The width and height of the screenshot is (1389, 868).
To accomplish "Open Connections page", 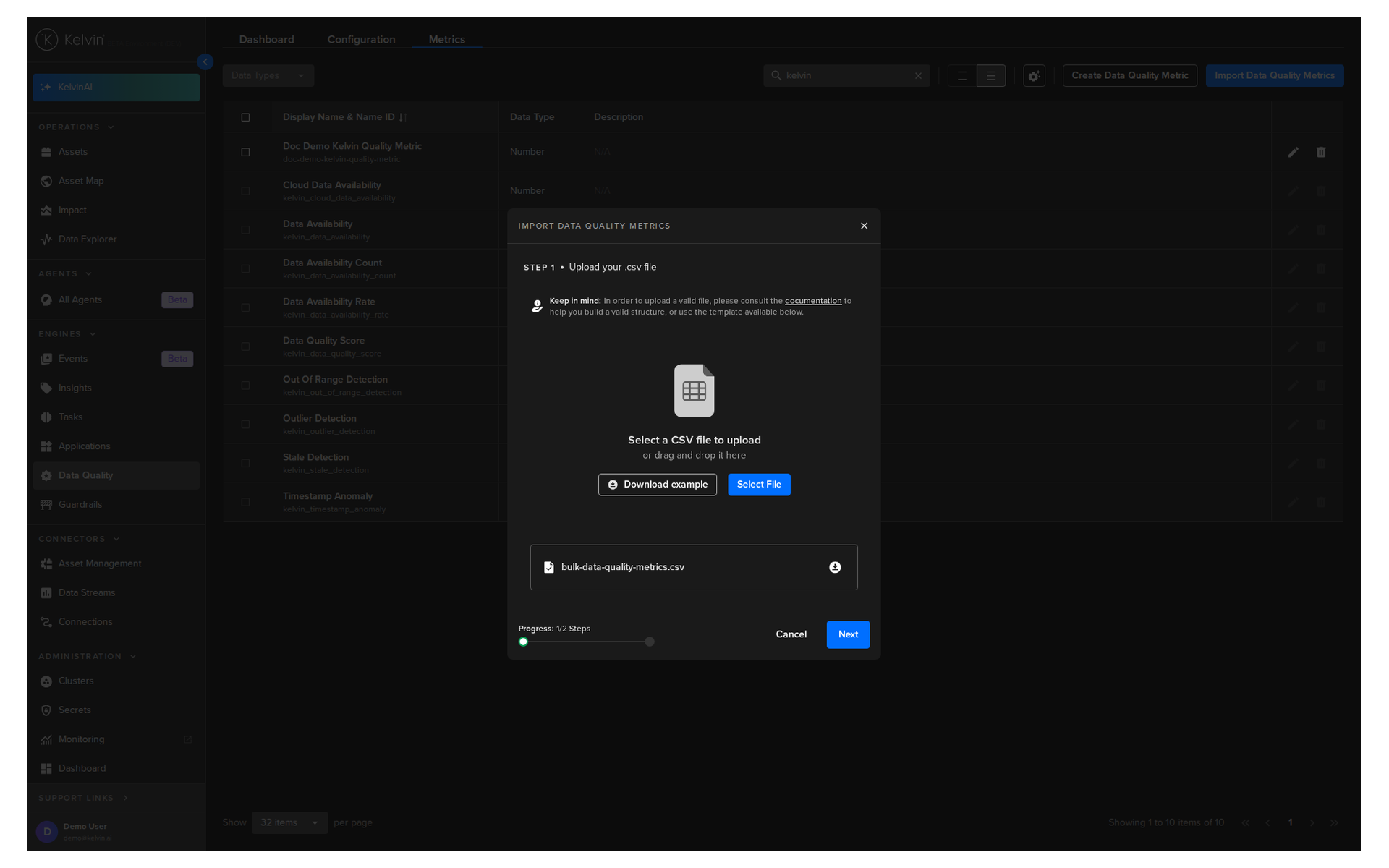I will coord(116,622).
